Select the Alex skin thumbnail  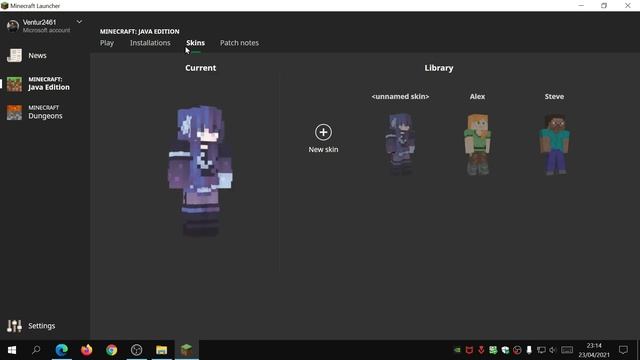tap(478, 144)
